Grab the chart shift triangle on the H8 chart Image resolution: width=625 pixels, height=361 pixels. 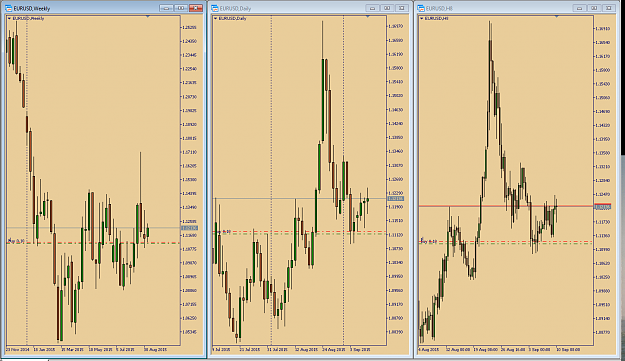(x=556, y=16)
